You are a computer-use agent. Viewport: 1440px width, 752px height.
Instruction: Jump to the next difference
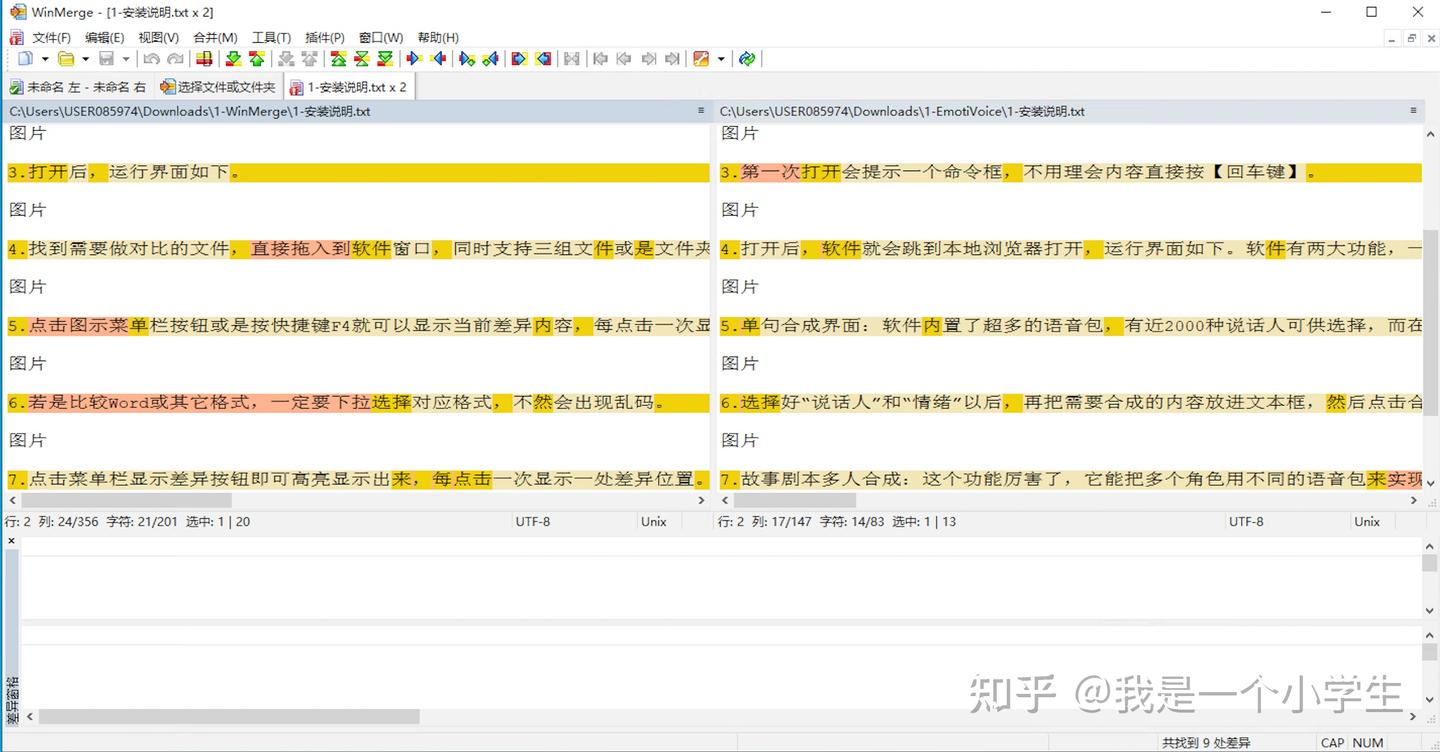point(233,58)
